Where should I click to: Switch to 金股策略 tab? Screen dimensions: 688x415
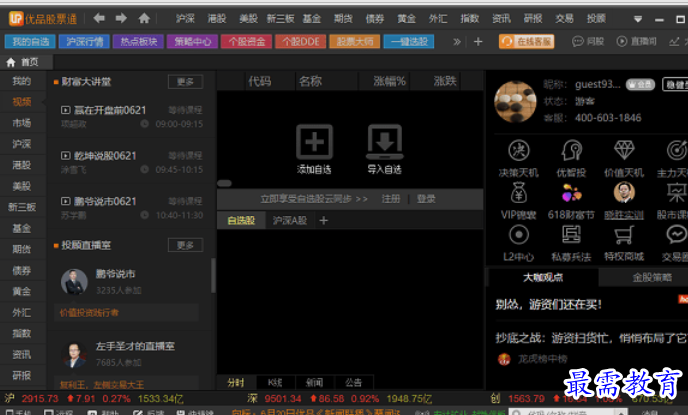(x=652, y=277)
